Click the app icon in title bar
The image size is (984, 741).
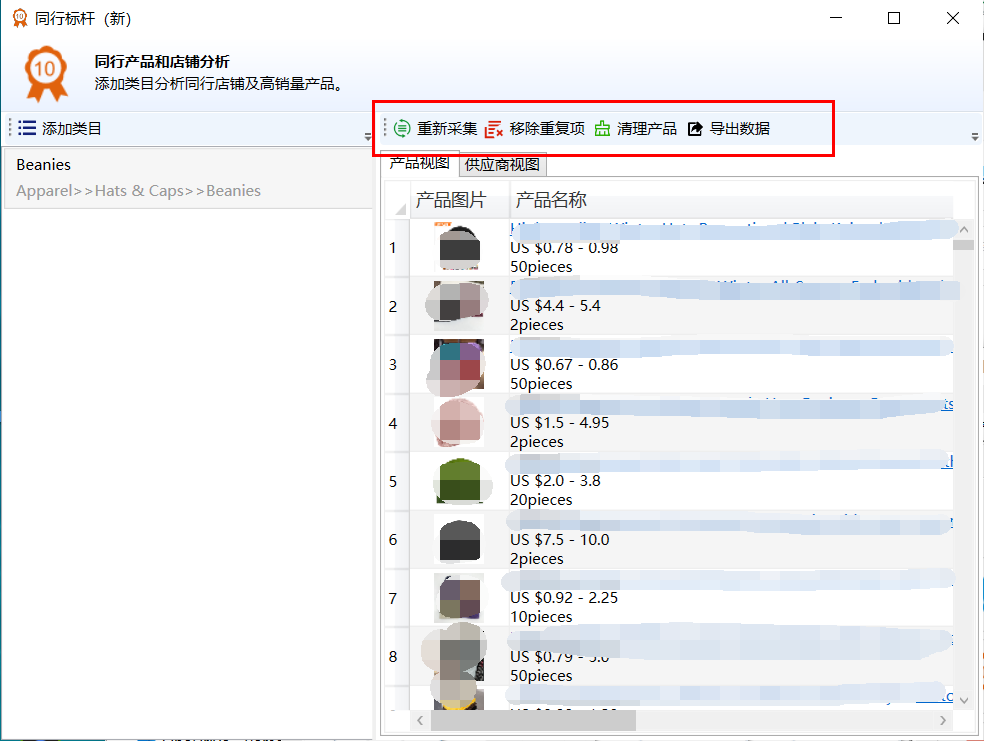(19, 18)
